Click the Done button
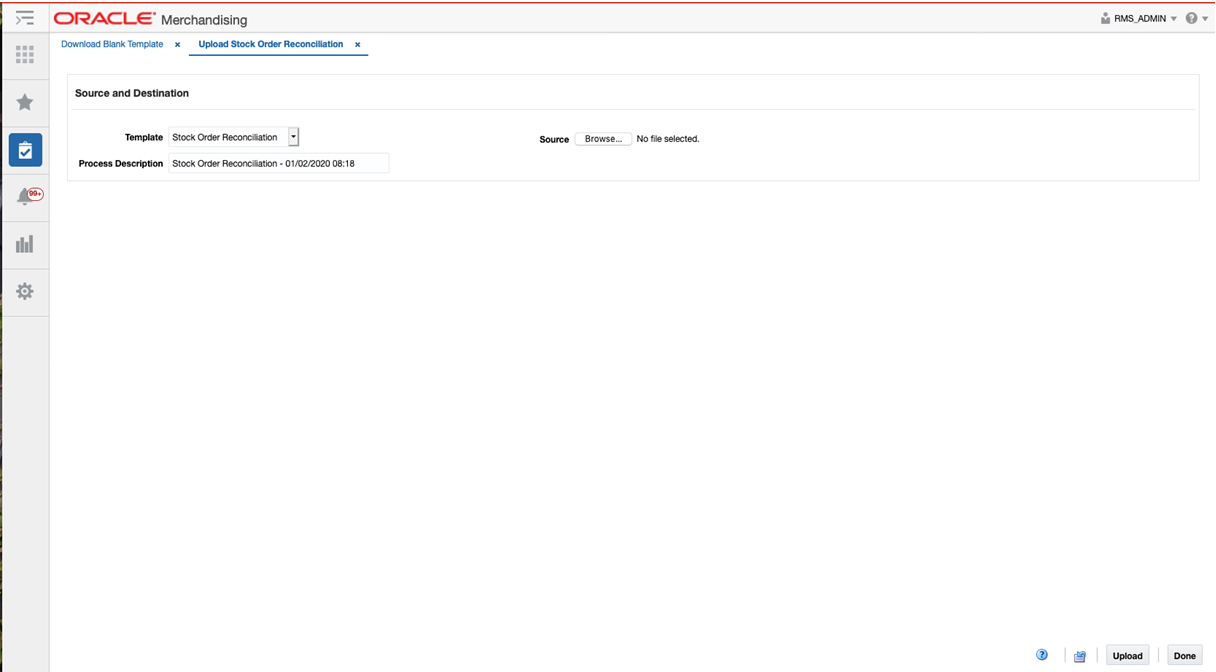The image size is (1216, 672). point(1184,655)
